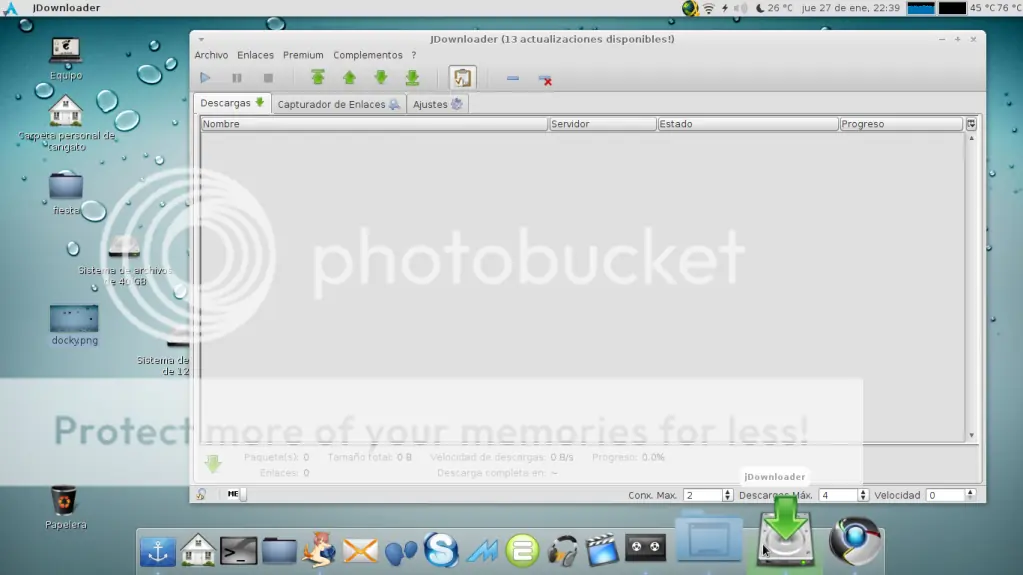
Task: Click scrollbar up arrow in download list
Action: point(971,138)
